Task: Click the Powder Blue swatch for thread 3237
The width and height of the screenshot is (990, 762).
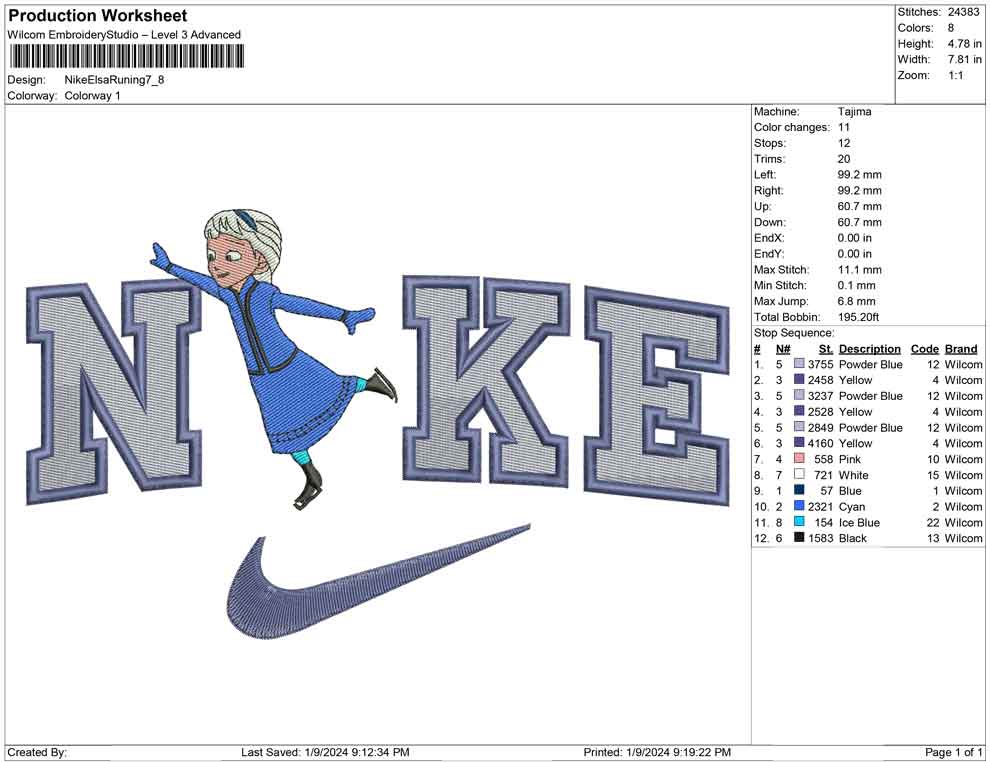Action: pos(799,395)
